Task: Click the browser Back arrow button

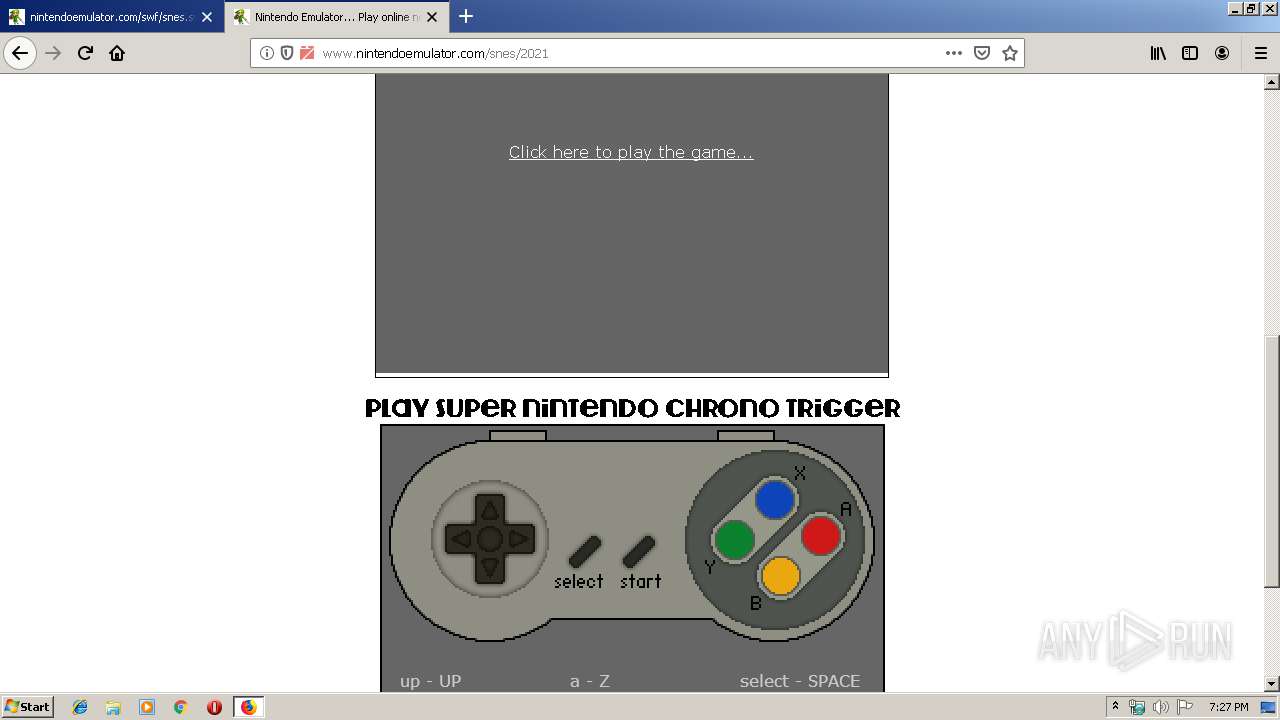Action: (x=20, y=53)
